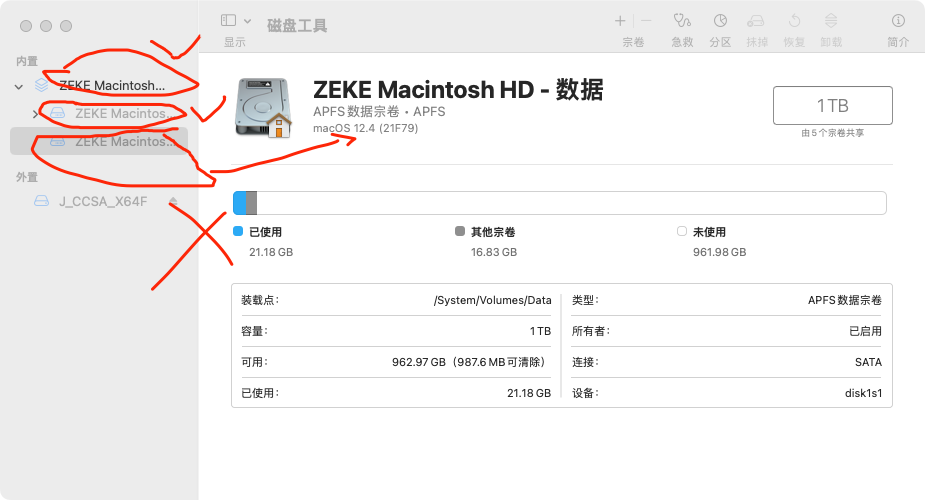Click the 1 TB capacity box
925x500 pixels.
click(832, 106)
